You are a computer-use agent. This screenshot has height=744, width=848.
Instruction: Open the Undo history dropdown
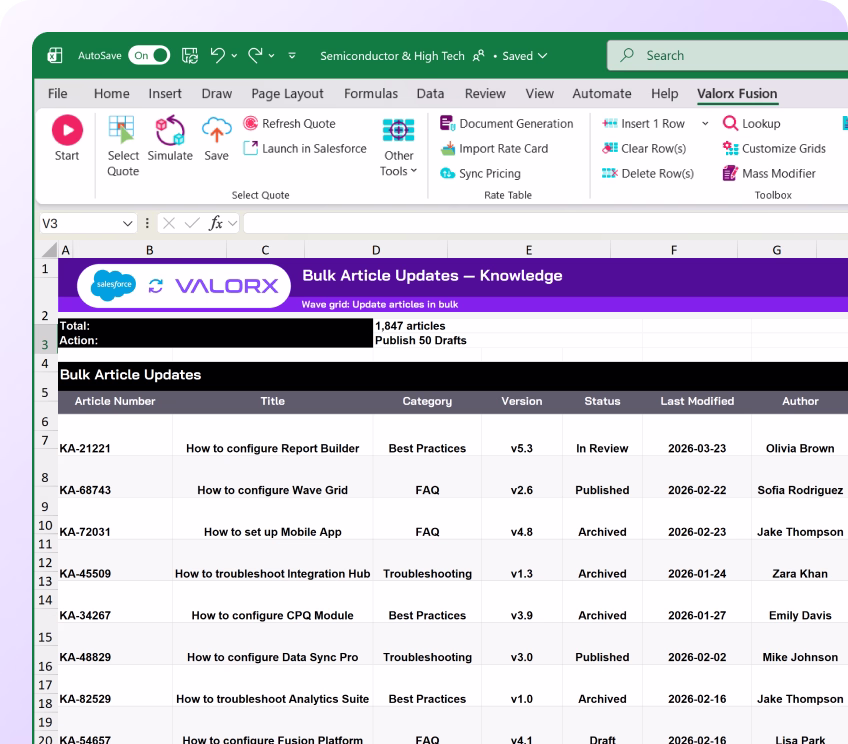tap(234, 56)
